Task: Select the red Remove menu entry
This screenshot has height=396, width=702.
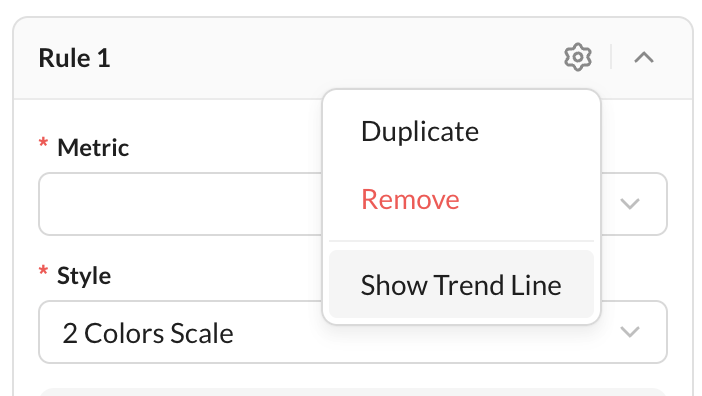Action: 461,200
